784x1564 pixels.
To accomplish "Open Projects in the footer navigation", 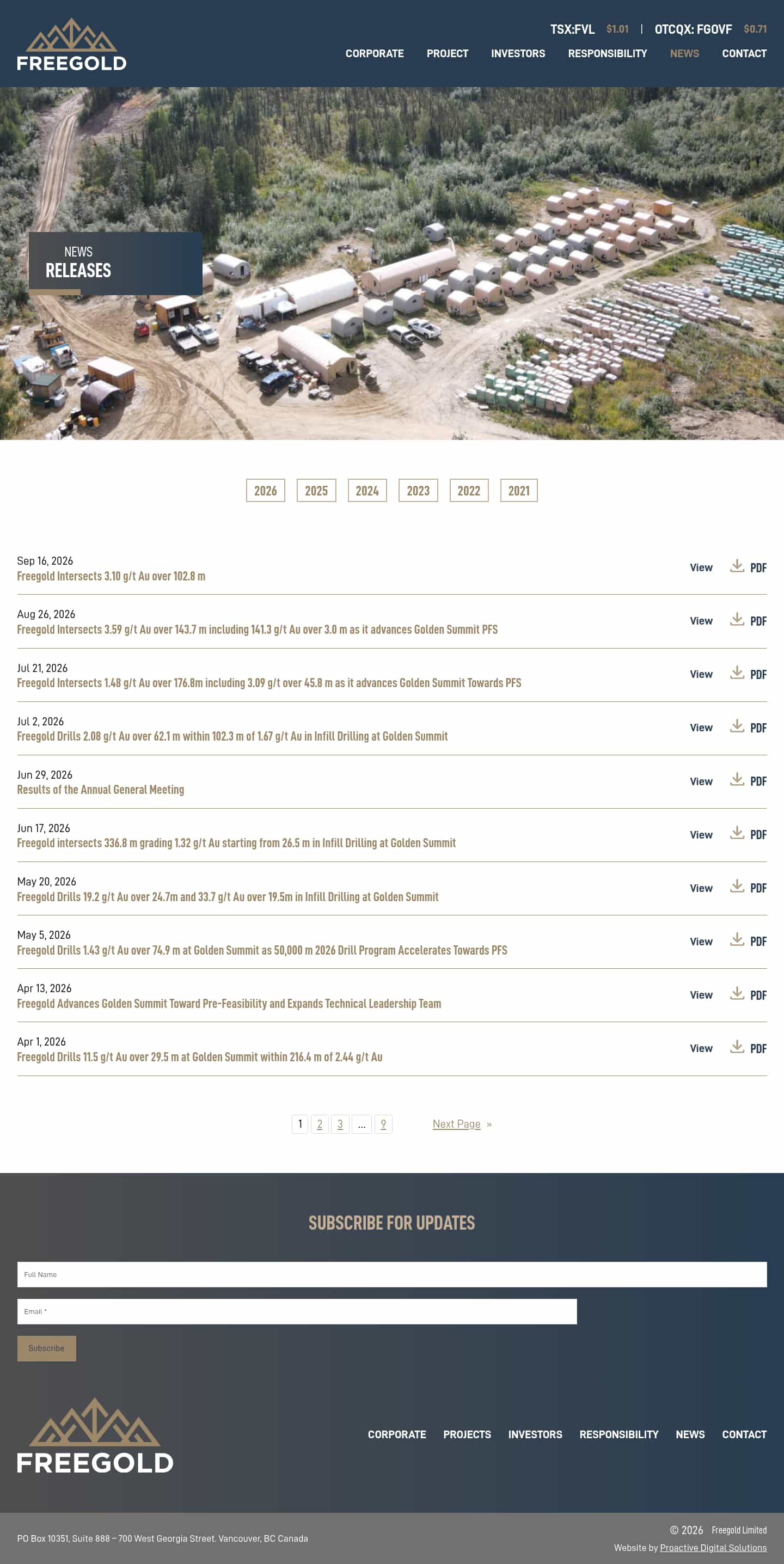I will click(x=467, y=1434).
